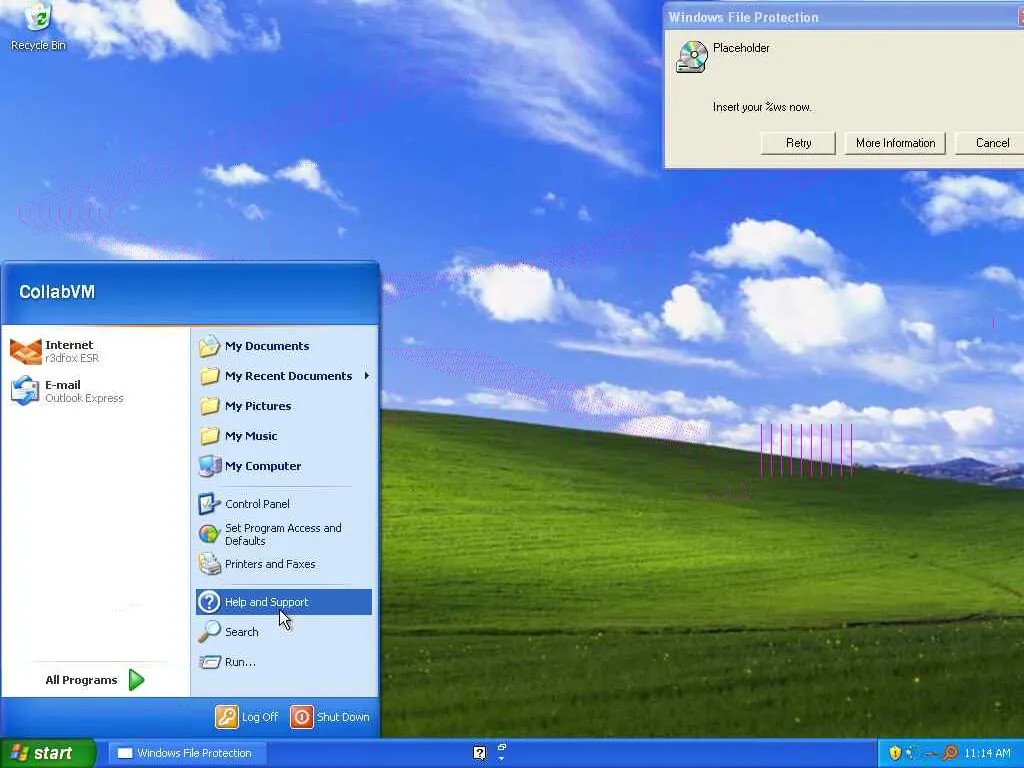Click the Retry button
This screenshot has width=1024, height=768.
798,143
